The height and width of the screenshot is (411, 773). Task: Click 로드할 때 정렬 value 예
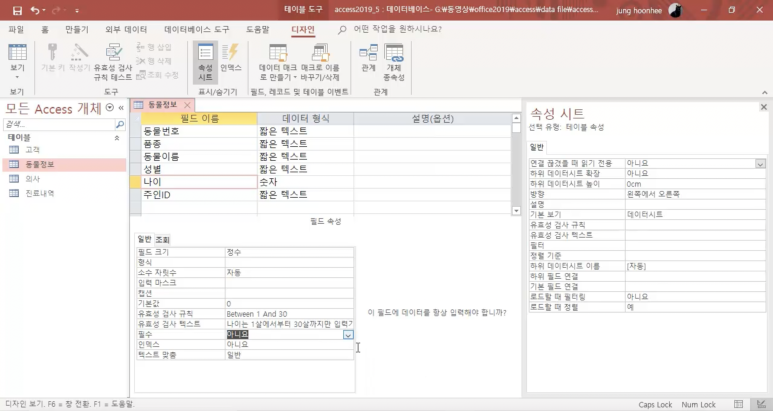(695, 307)
